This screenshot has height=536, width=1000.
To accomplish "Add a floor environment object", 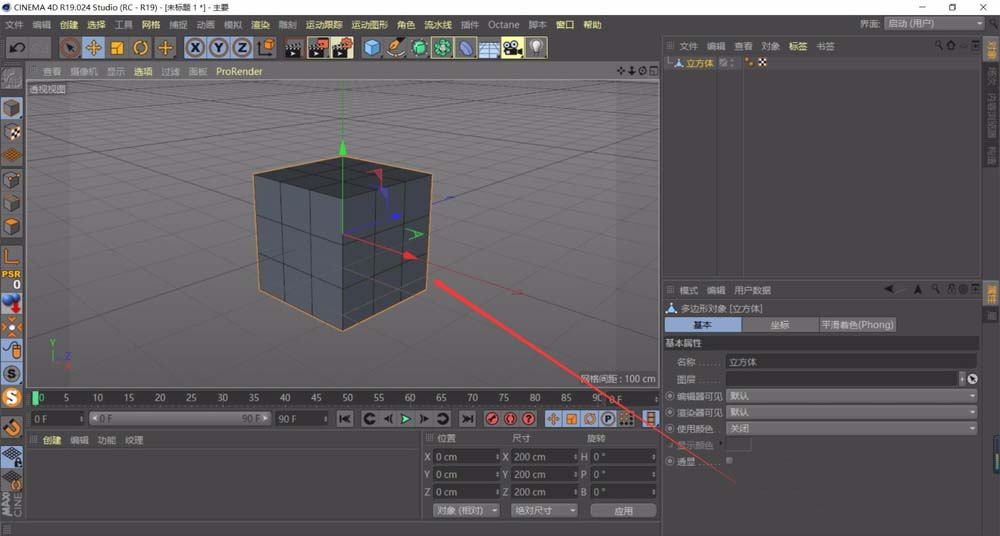I will pyautogui.click(x=489, y=48).
